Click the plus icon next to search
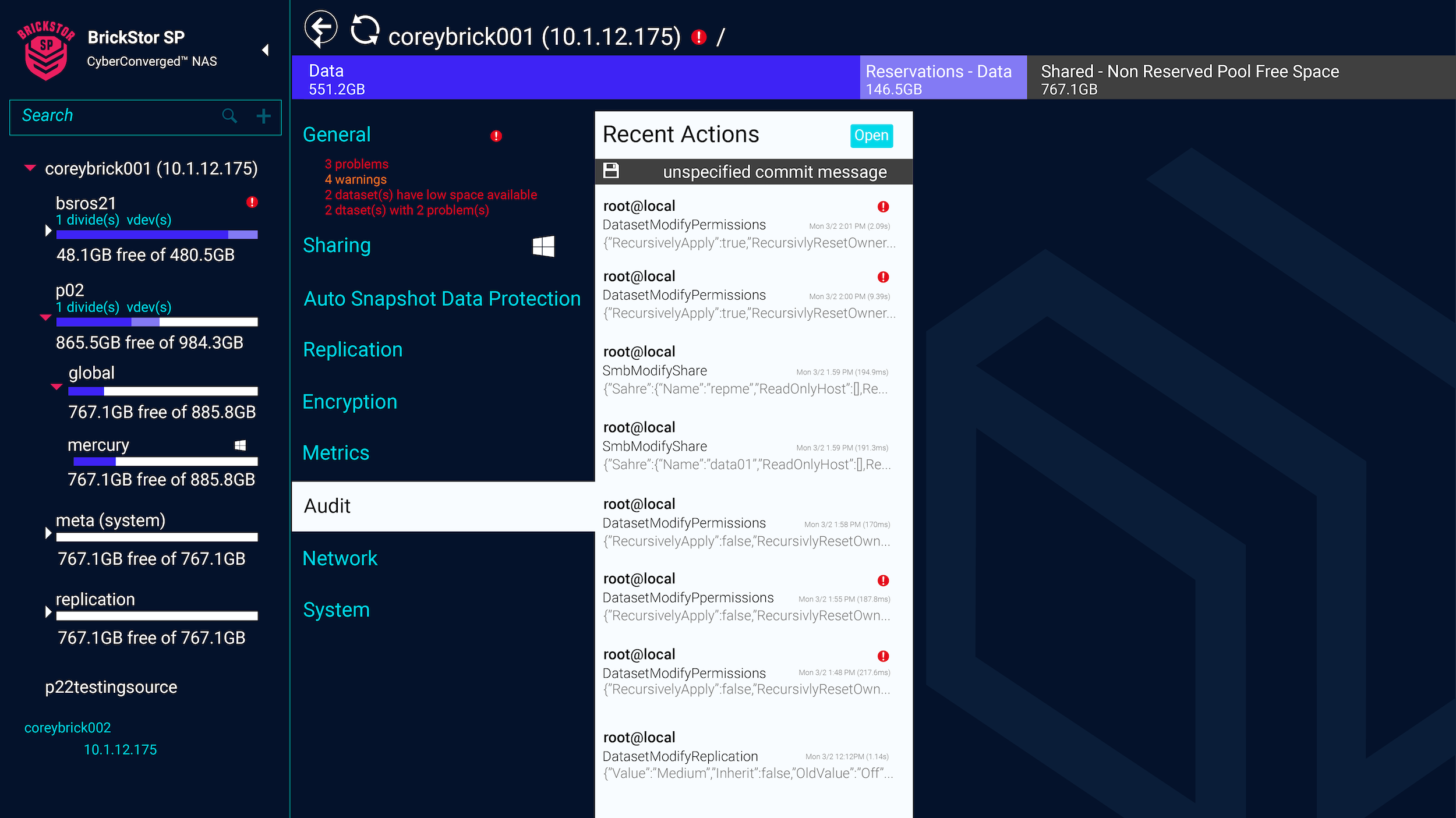 coord(263,116)
